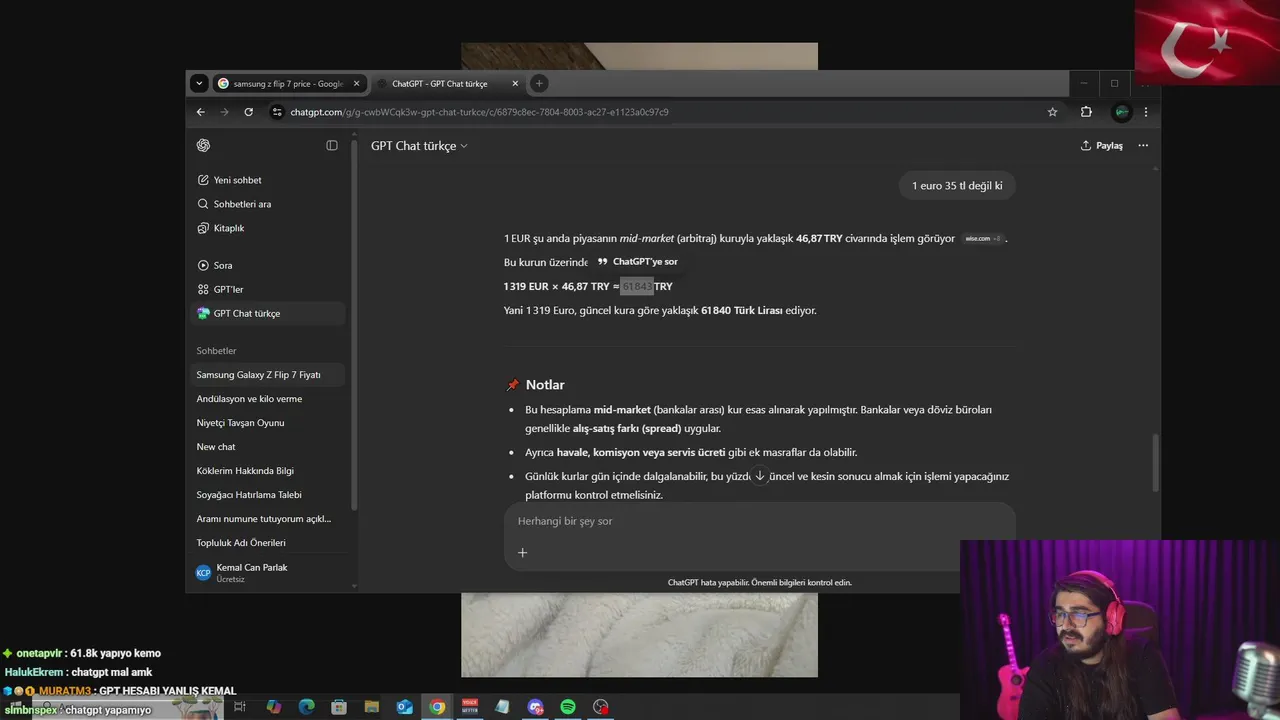Click the Paylaş share button
This screenshot has width=1280, height=720.
(x=1102, y=146)
